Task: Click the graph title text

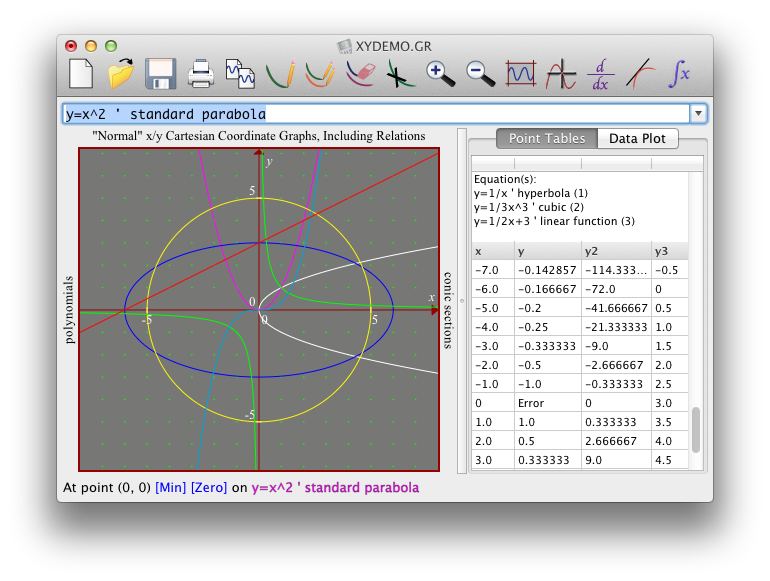Action: click(259, 136)
